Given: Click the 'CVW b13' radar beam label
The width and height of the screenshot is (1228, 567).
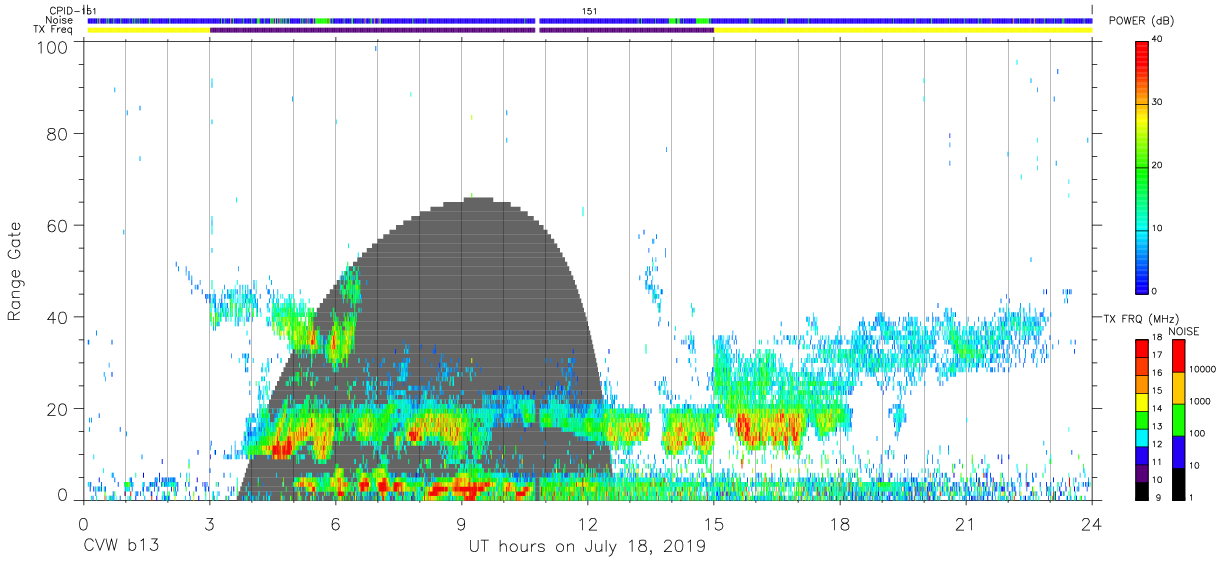Looking at the screenshot, I should tap(121, 547).
